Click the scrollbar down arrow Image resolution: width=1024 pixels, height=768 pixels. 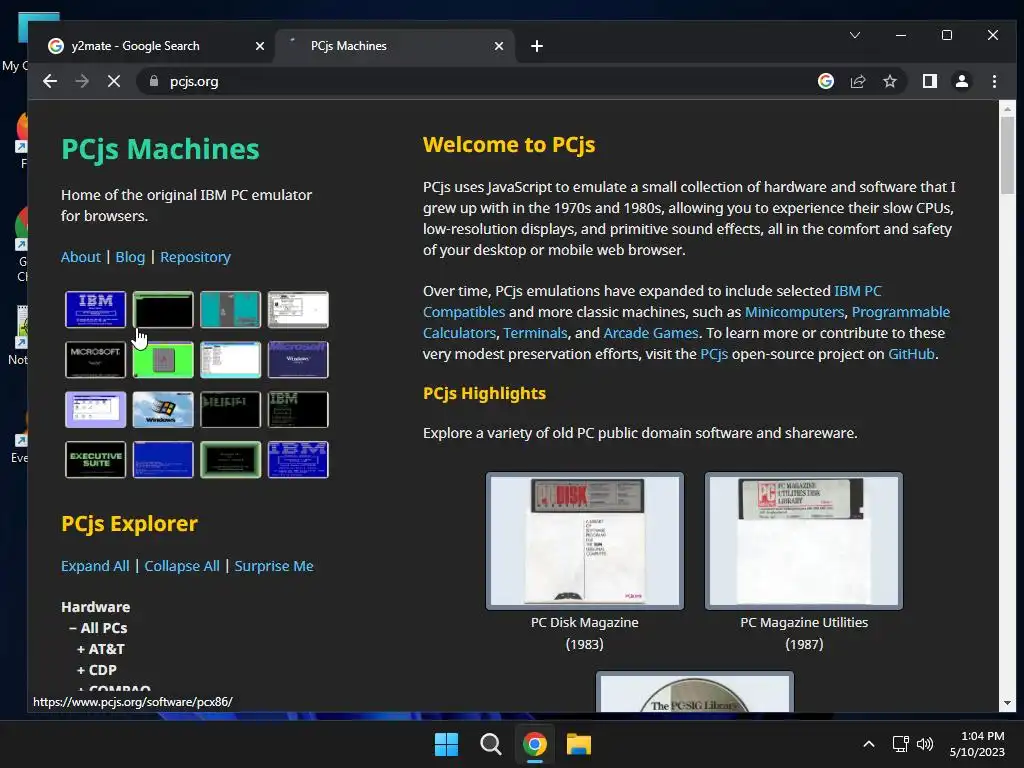click(x=1007, y=703)
